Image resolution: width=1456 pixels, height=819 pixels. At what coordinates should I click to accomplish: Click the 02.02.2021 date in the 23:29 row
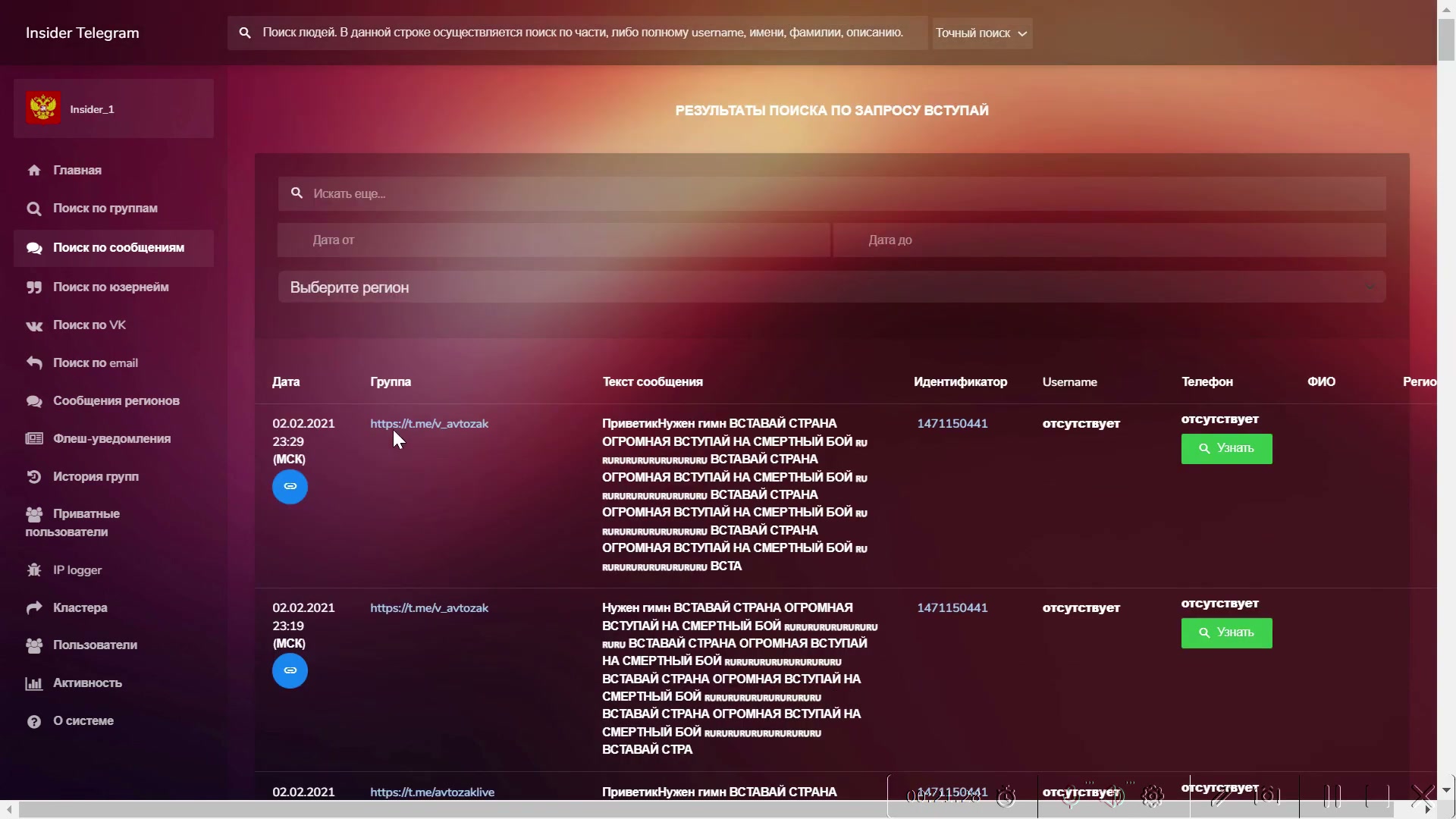(x=303, y=424)
